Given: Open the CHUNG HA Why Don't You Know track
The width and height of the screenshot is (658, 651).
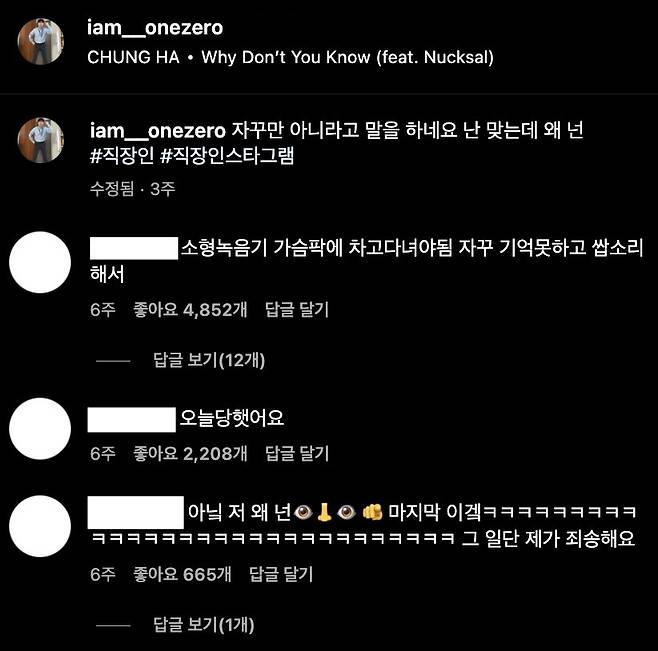Looking at the screenshot, I should [x=290, y=57].
